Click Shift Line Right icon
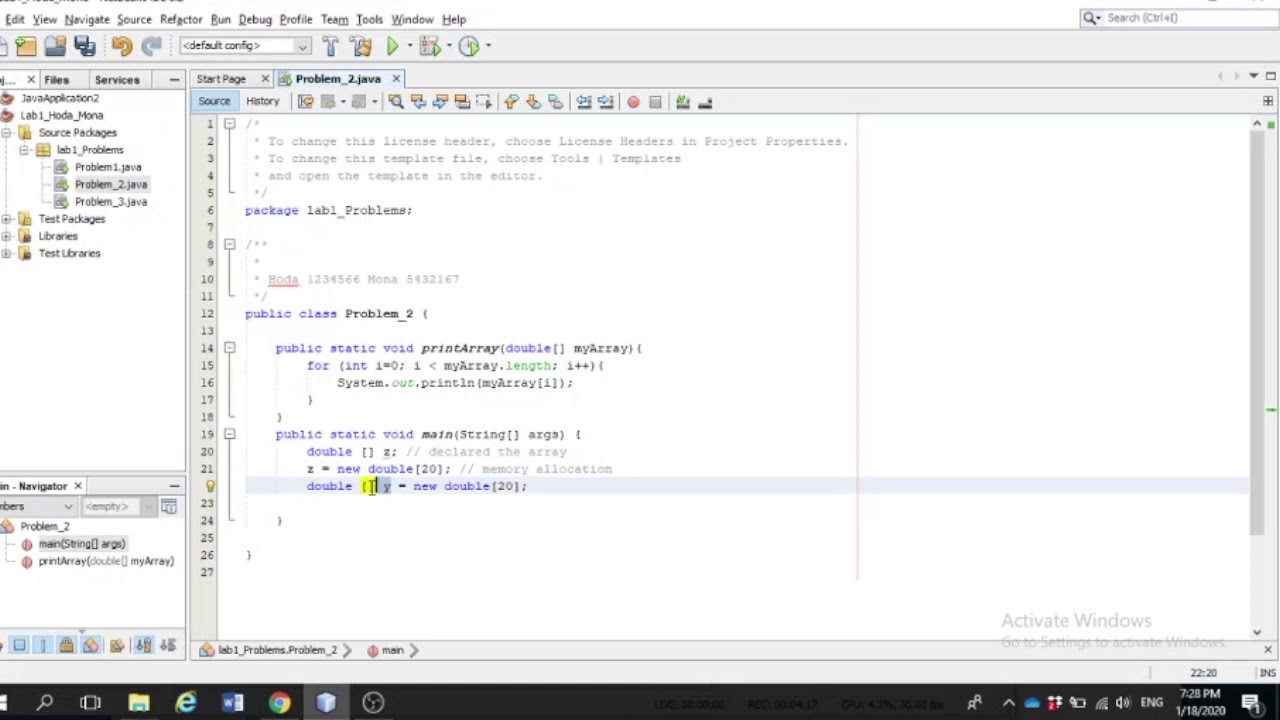Viewport: 1280px width, 720px height. click(x=606, y=102)
